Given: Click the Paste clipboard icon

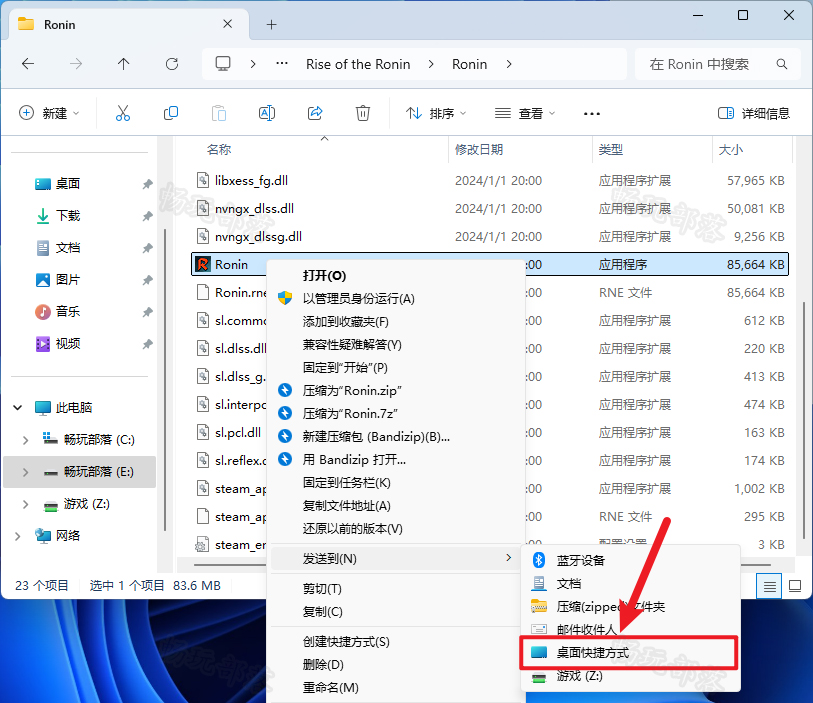Looking at the screenshot, I should click(x=219, y=113).
